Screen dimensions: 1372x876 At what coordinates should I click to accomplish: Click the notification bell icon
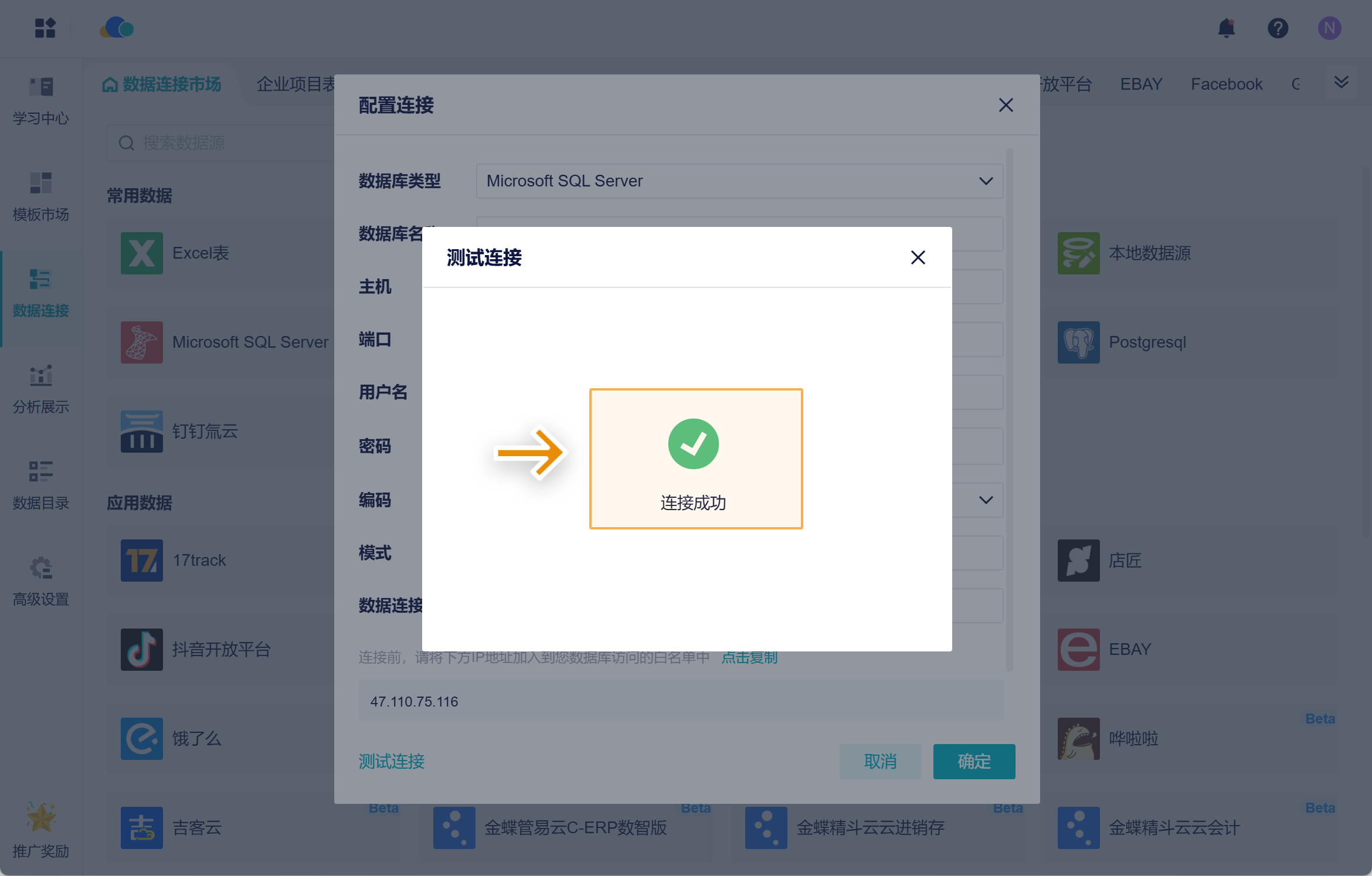click(1226, 28)
